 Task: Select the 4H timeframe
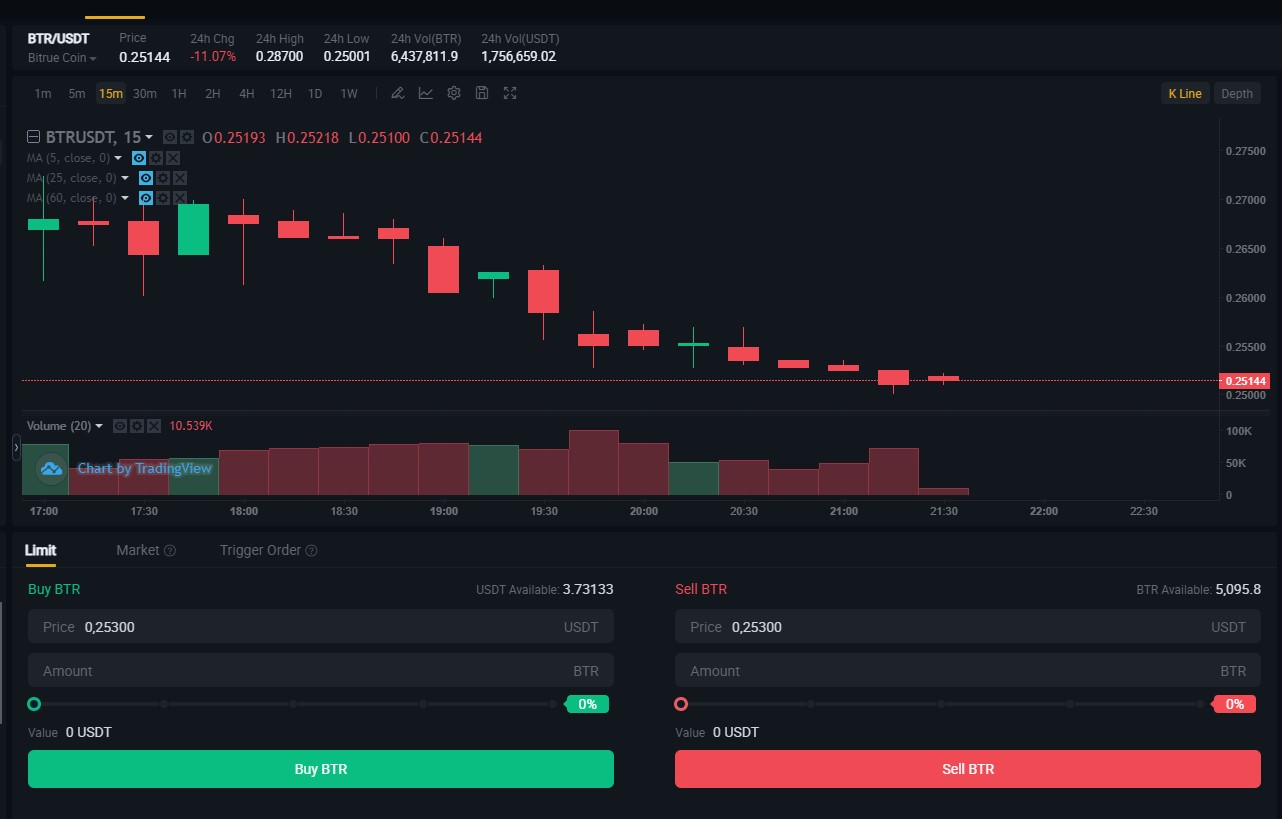coord(247,93)
